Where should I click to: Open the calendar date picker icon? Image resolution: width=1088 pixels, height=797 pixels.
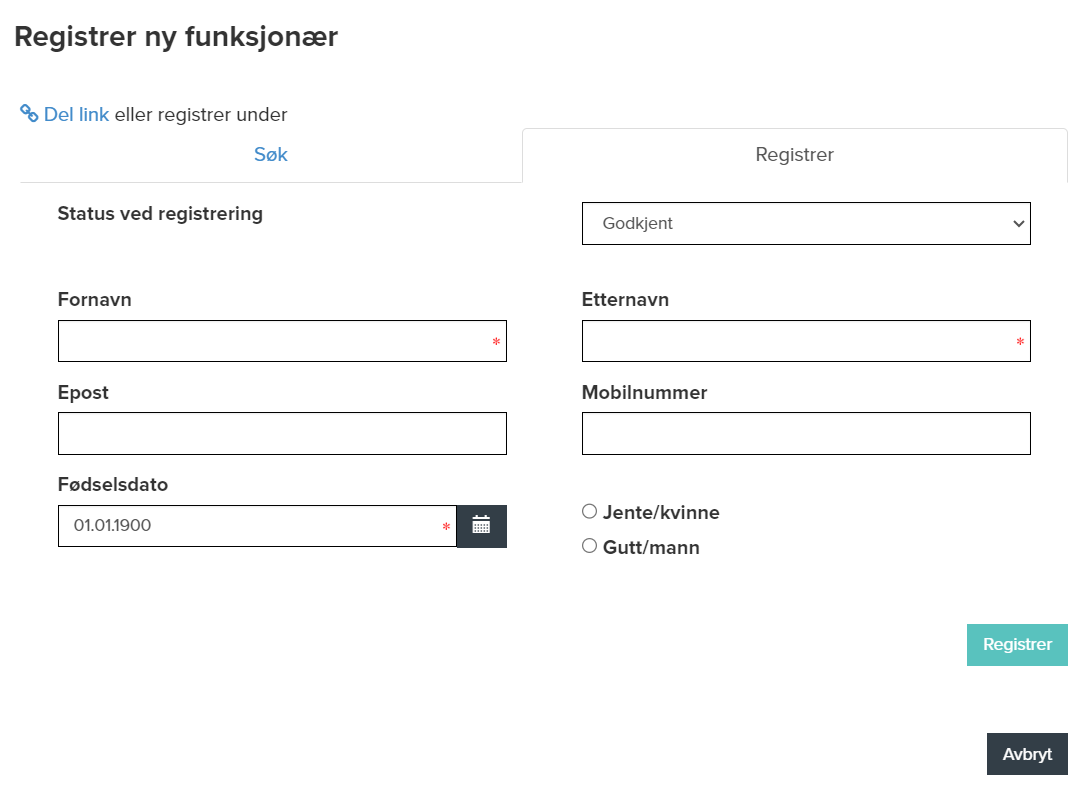(481, 525)
